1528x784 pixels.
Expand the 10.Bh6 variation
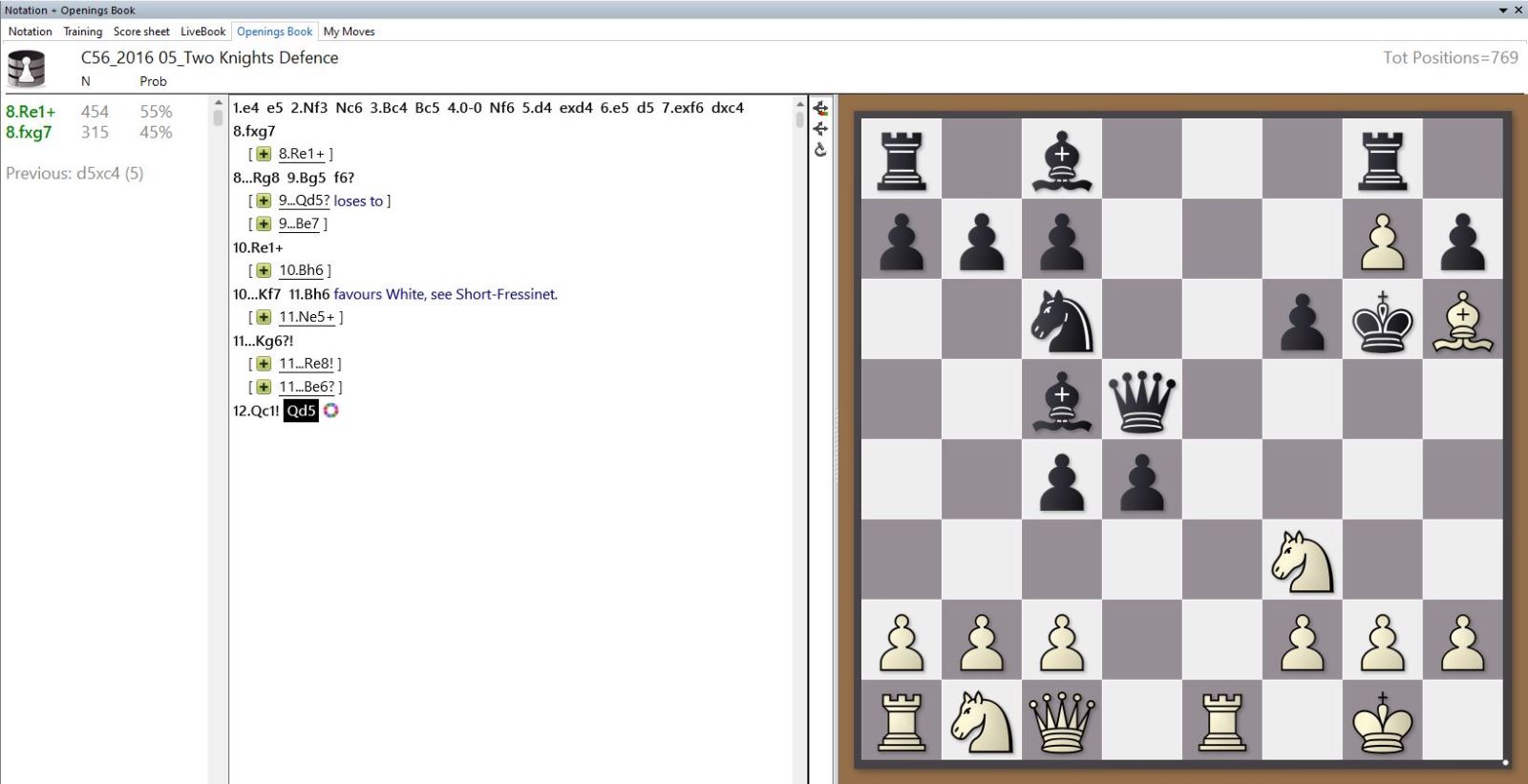click(264, 270)
